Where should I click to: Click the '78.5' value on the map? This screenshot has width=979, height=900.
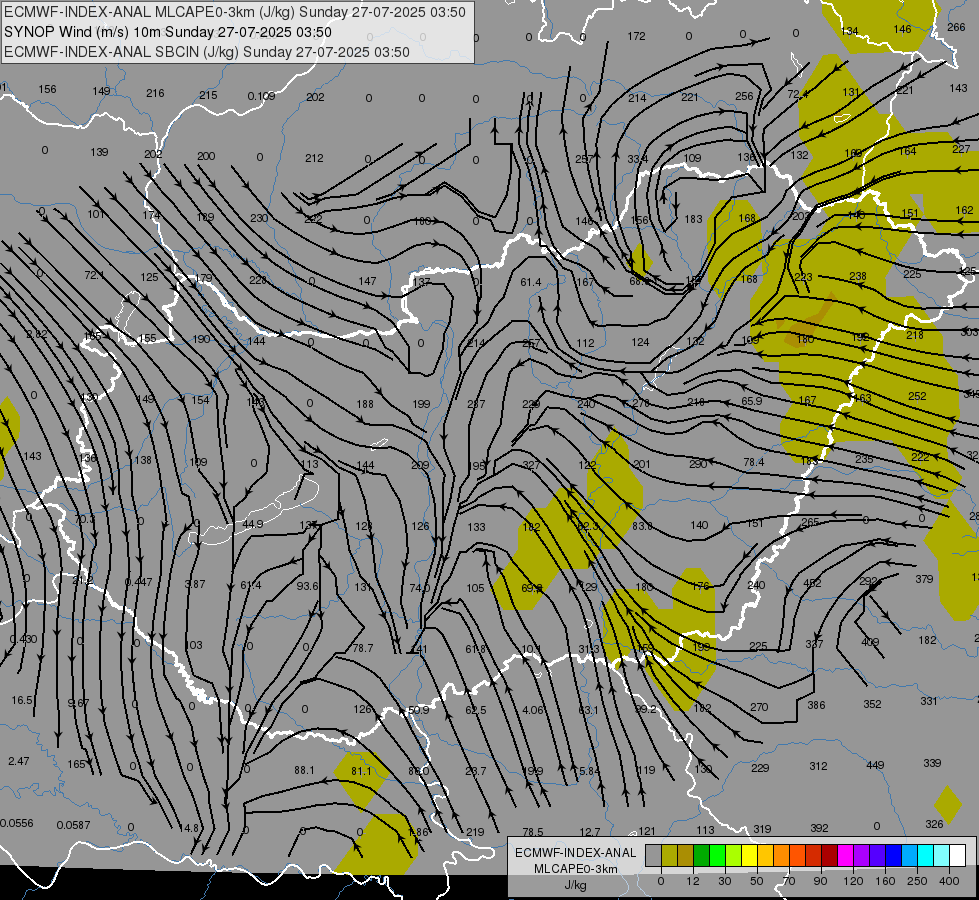[x=533, y=832]
